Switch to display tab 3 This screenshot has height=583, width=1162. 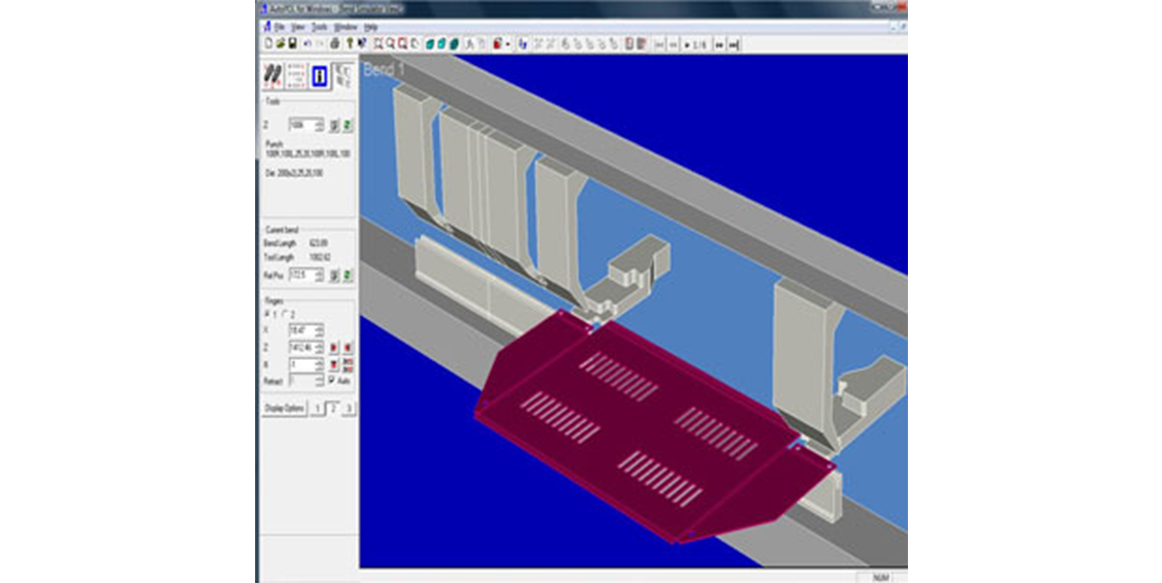click(x=349, y=408)
